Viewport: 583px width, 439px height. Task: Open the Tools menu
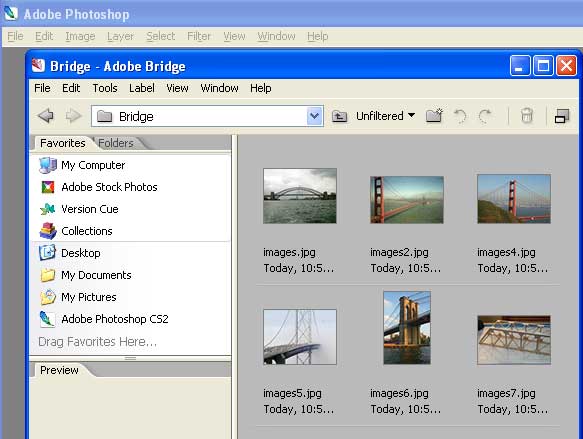105,88
